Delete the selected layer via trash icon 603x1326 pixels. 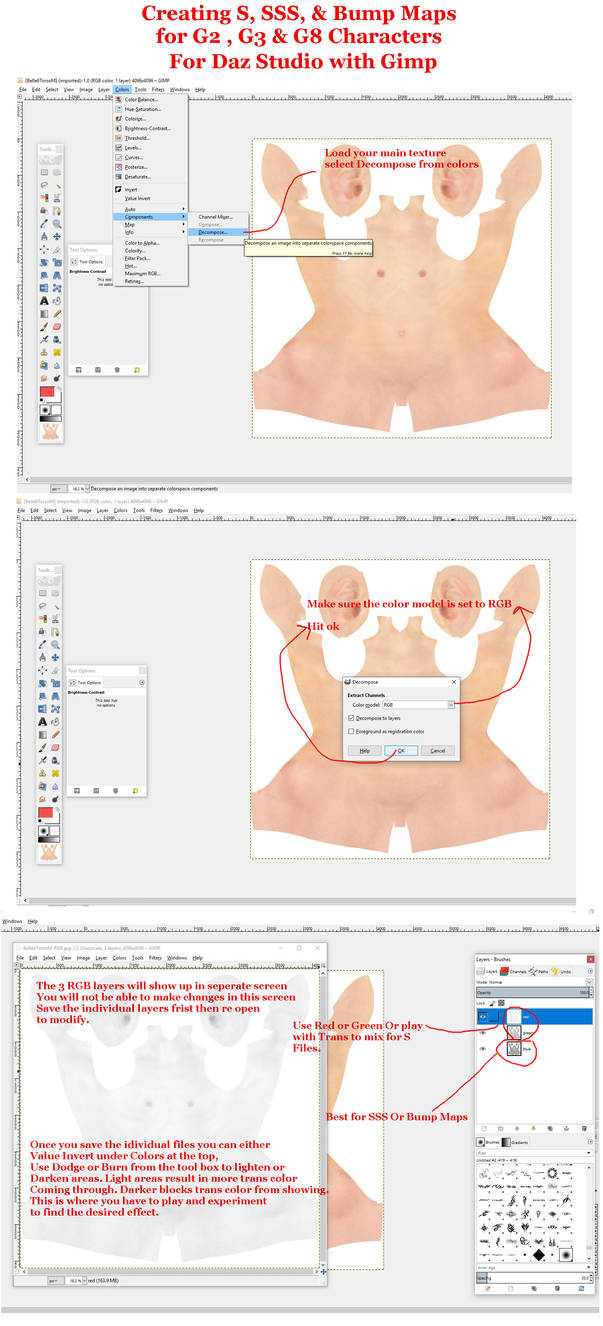[x=584, y=1128]
